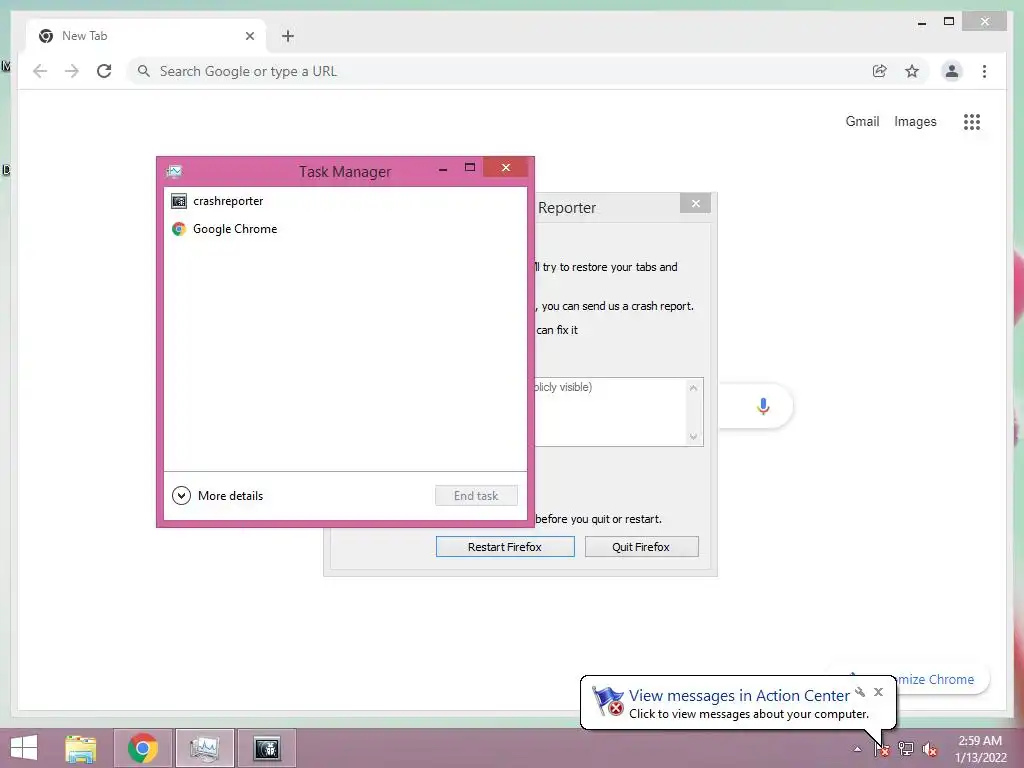This screenshot has height=768, width=1024.
Task: Open the Windows Start button
Action: click(x=24, y=748)
